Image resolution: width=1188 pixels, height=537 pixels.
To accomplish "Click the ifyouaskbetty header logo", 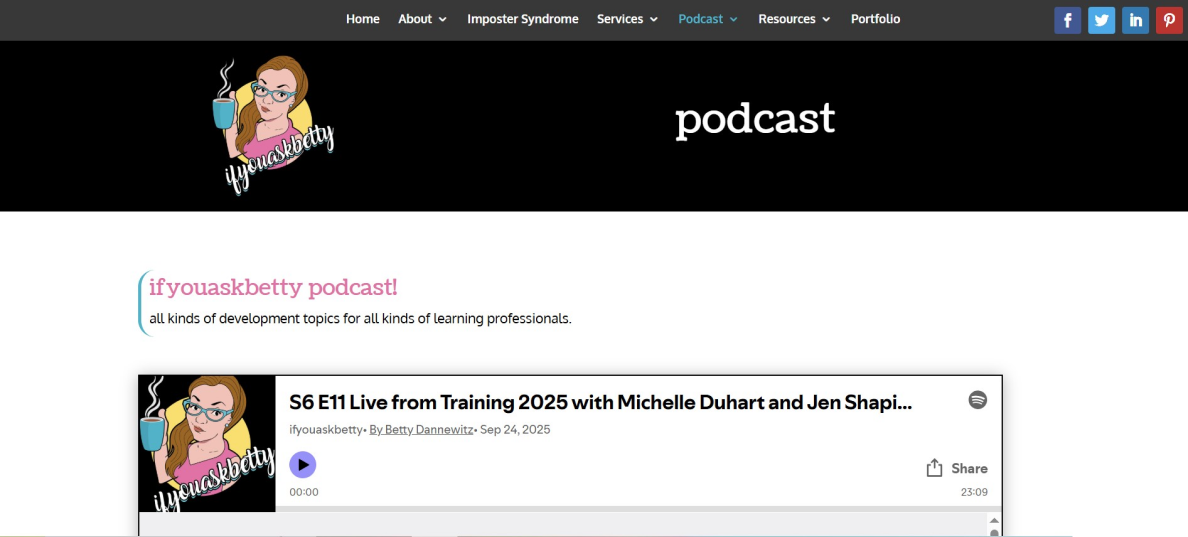I will pyautogui.click(x=272, y=125).
